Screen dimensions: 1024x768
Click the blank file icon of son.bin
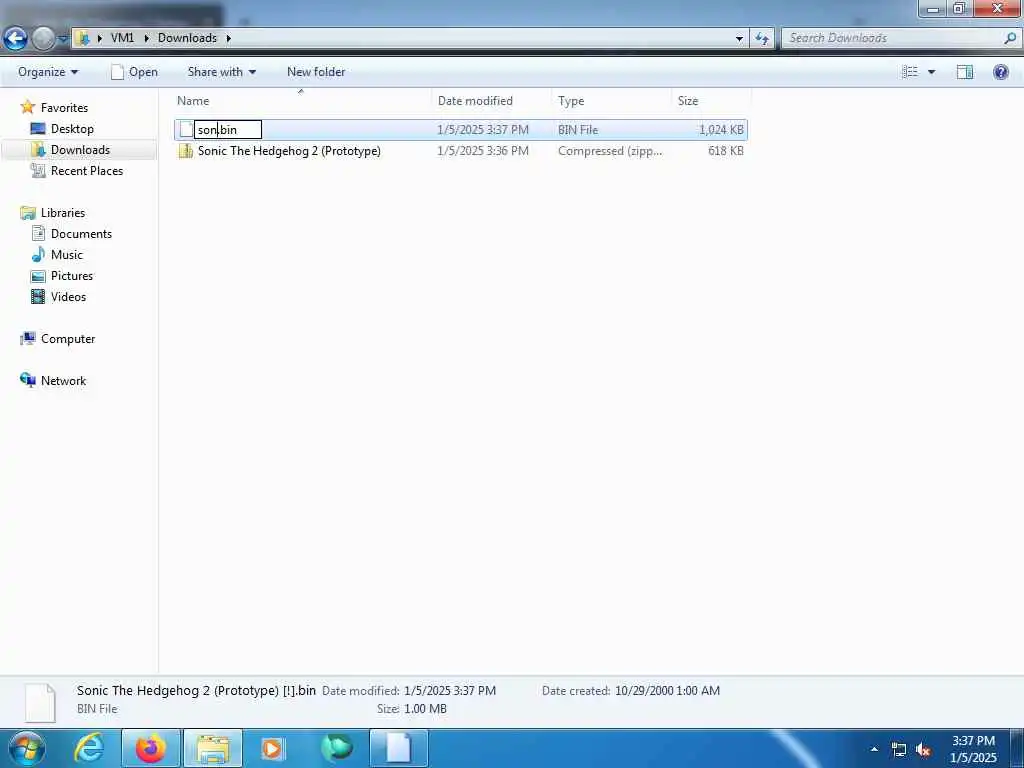click(x=186, y=129)
